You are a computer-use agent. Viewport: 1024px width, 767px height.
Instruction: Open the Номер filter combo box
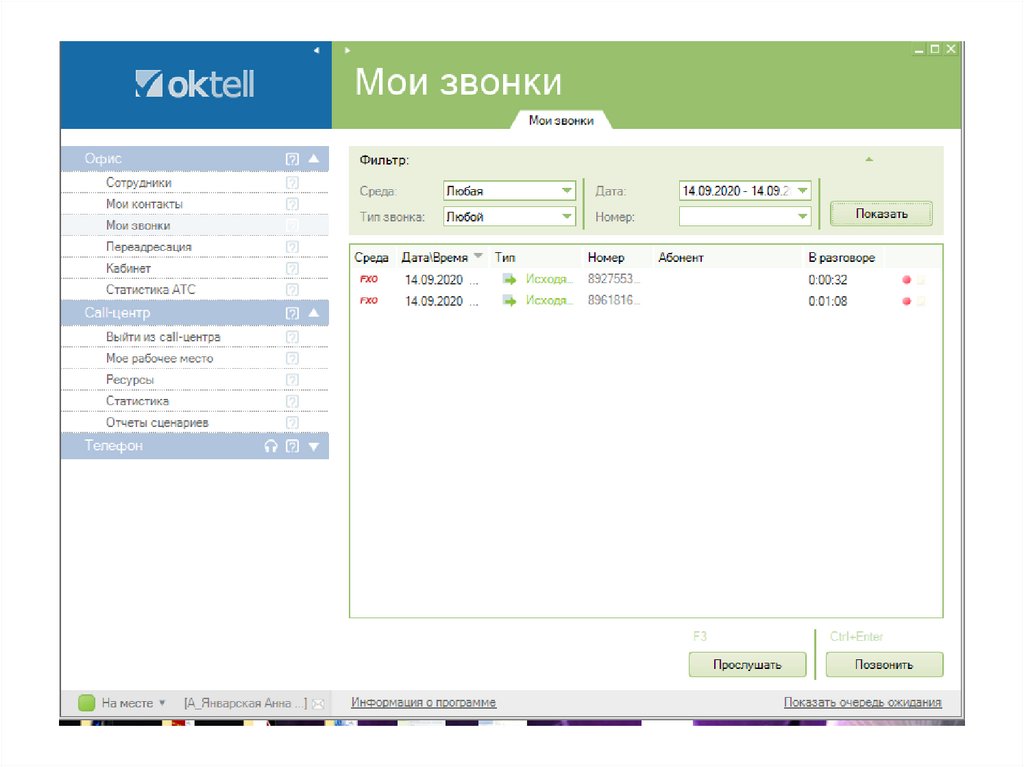745,216
